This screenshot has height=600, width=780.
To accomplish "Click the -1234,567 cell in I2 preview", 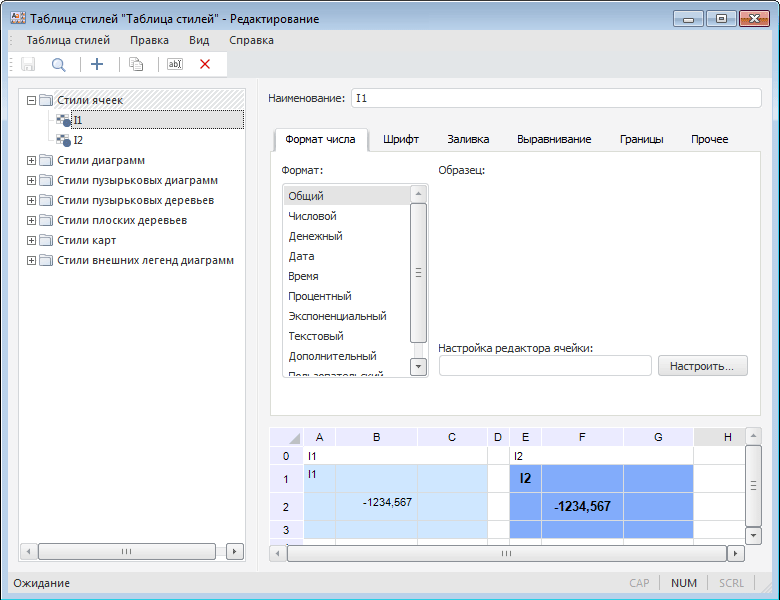I will coord(582,506).
